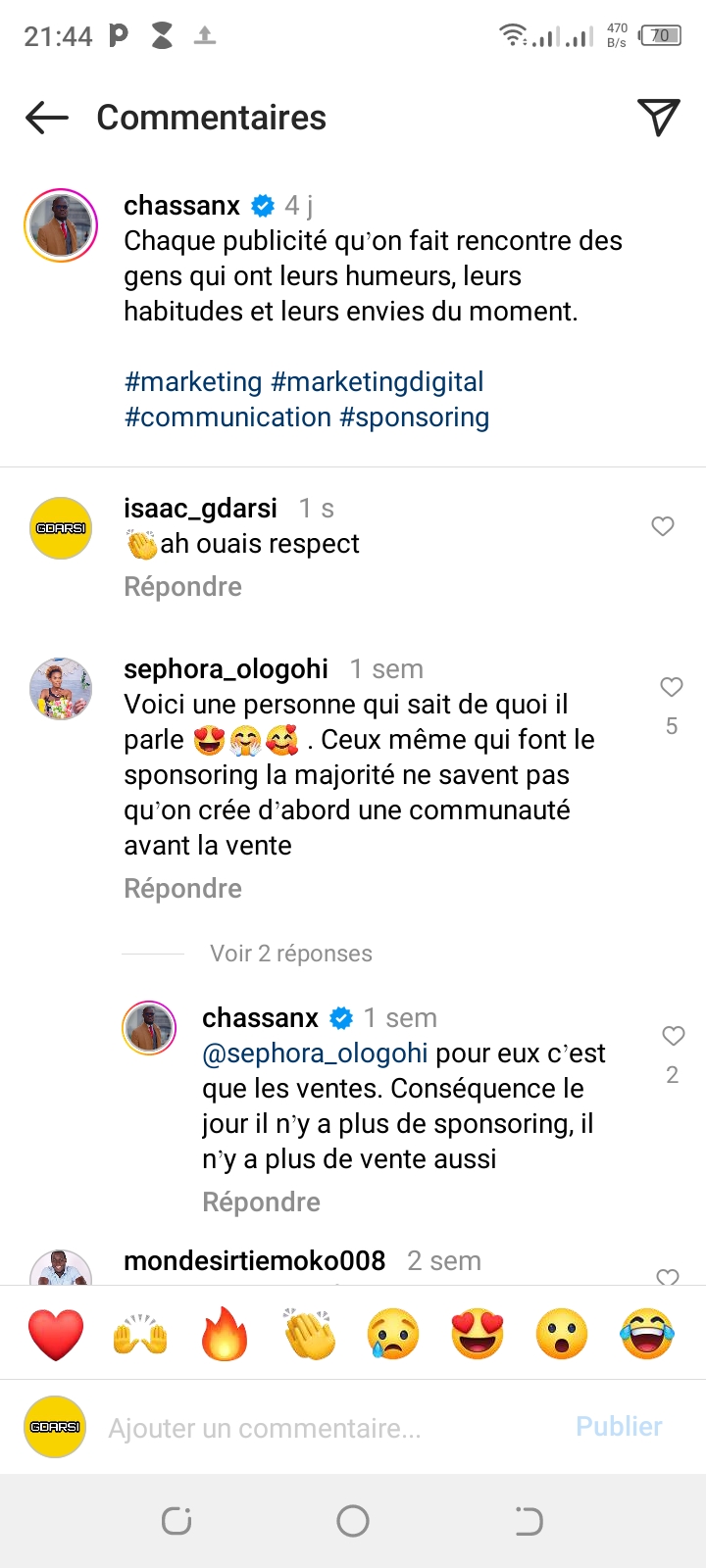Reply to isaac_gdarsi's comment

[182, 587]
